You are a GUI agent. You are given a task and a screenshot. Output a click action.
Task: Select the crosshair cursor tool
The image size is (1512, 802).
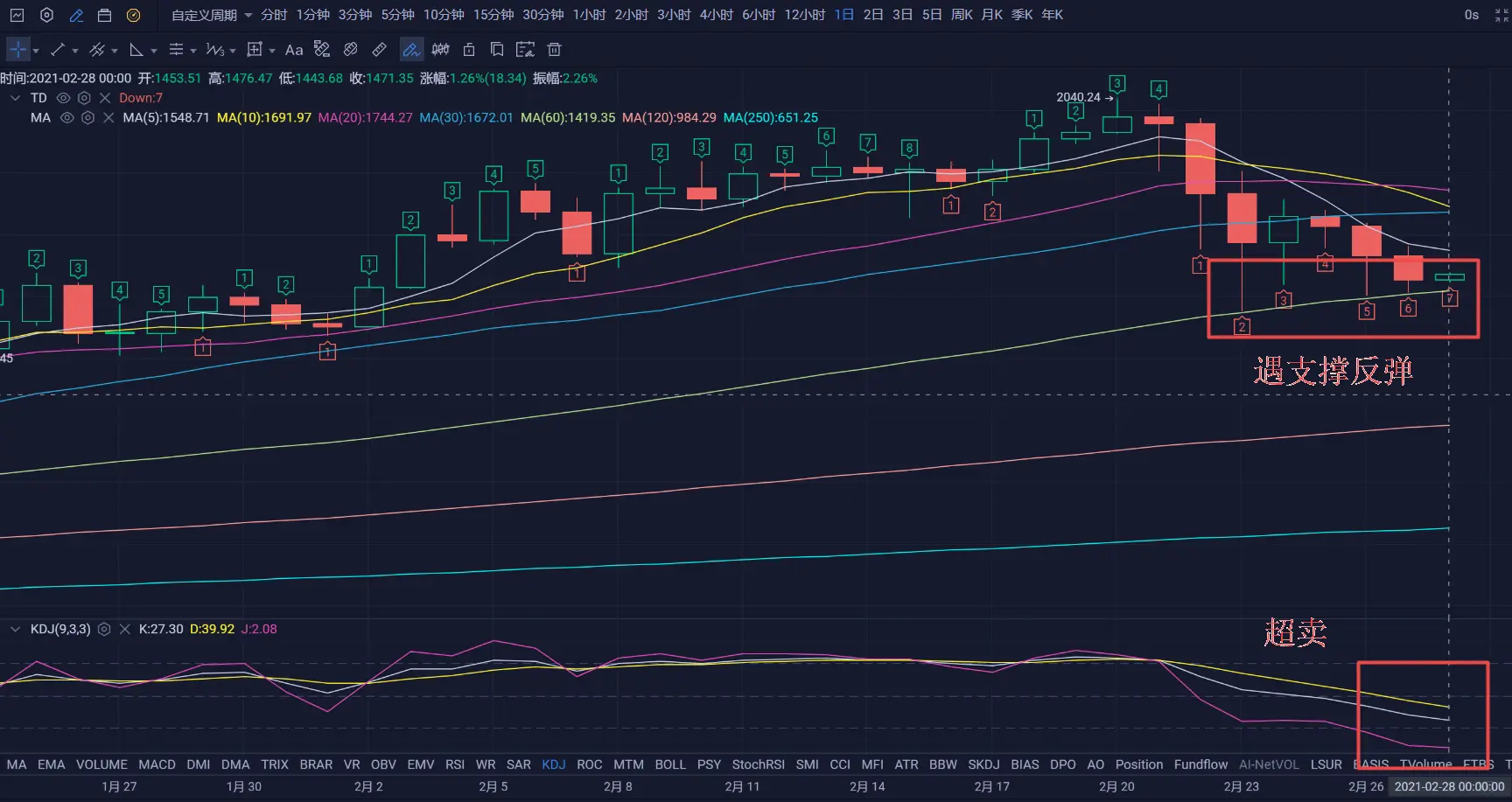coord(17,50)
